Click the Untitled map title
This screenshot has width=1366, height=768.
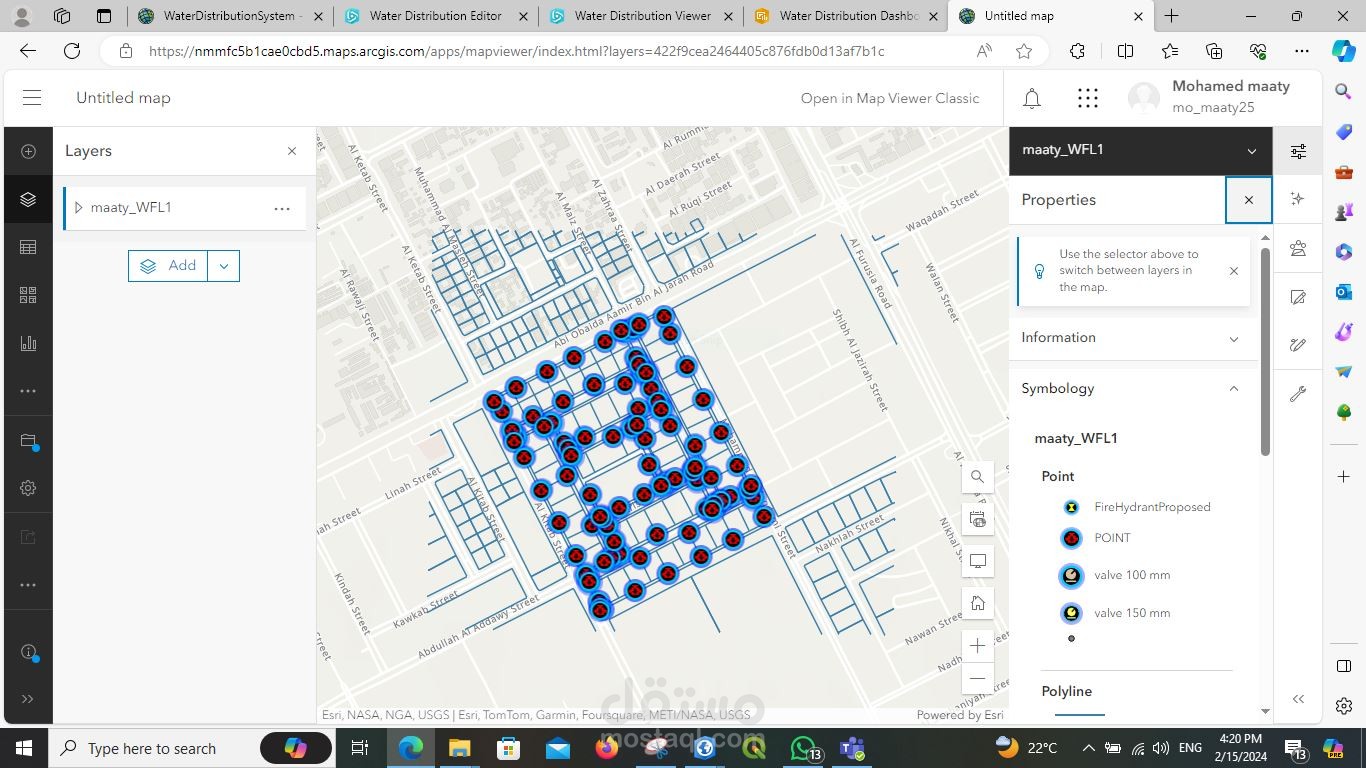pyautogui.click(x=123, y=98)
